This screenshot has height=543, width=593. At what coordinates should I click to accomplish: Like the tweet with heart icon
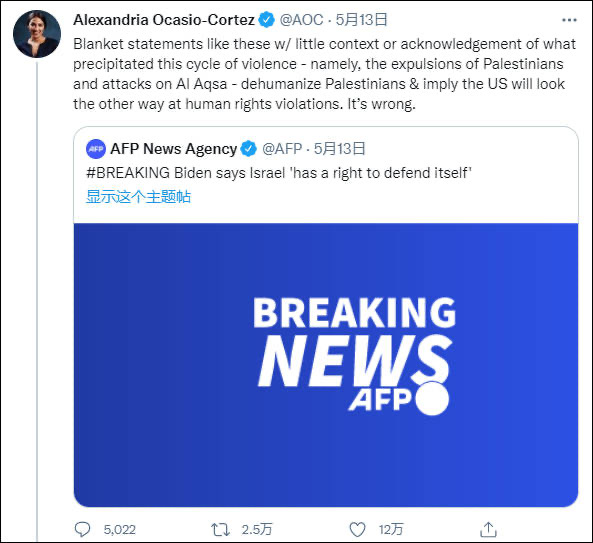357,529
